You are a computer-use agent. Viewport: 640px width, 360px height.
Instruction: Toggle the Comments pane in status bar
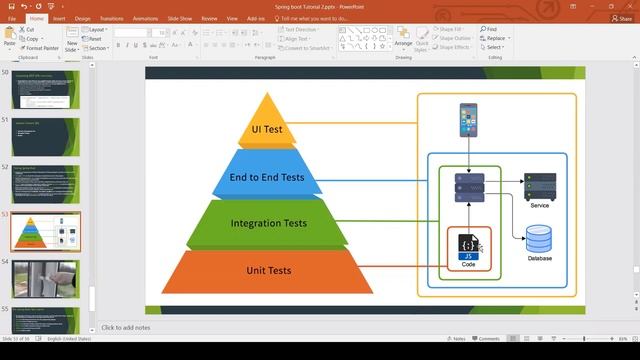(486, 338)
